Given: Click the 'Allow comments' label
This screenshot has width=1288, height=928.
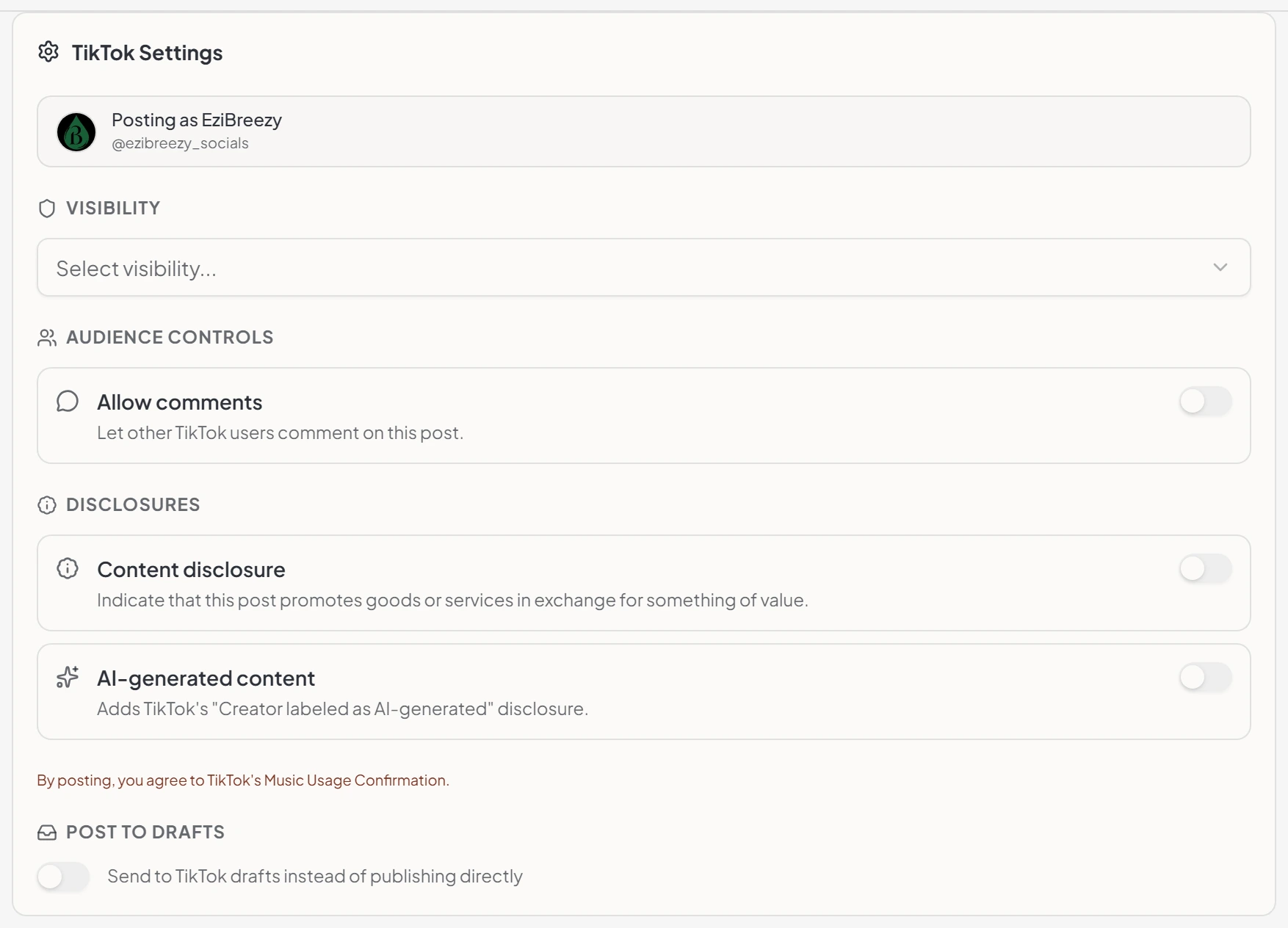Looking at the screenshot, I should tap(180, 402).
